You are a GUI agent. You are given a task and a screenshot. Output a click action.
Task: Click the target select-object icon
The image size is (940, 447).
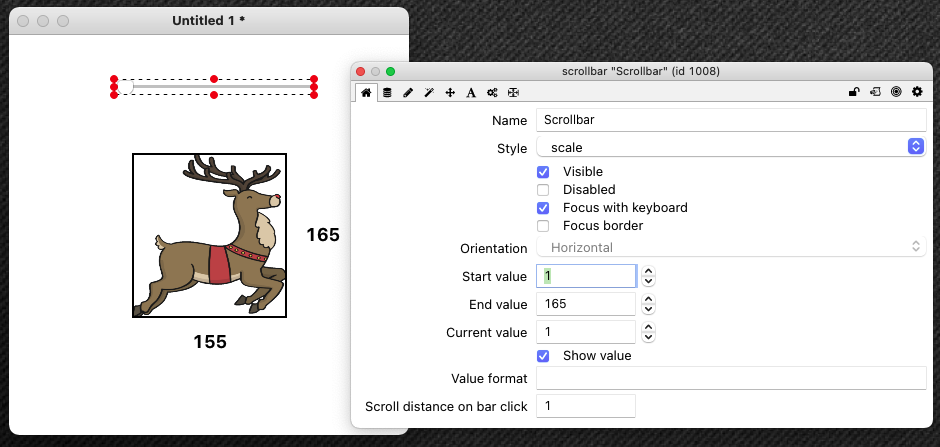896,92
